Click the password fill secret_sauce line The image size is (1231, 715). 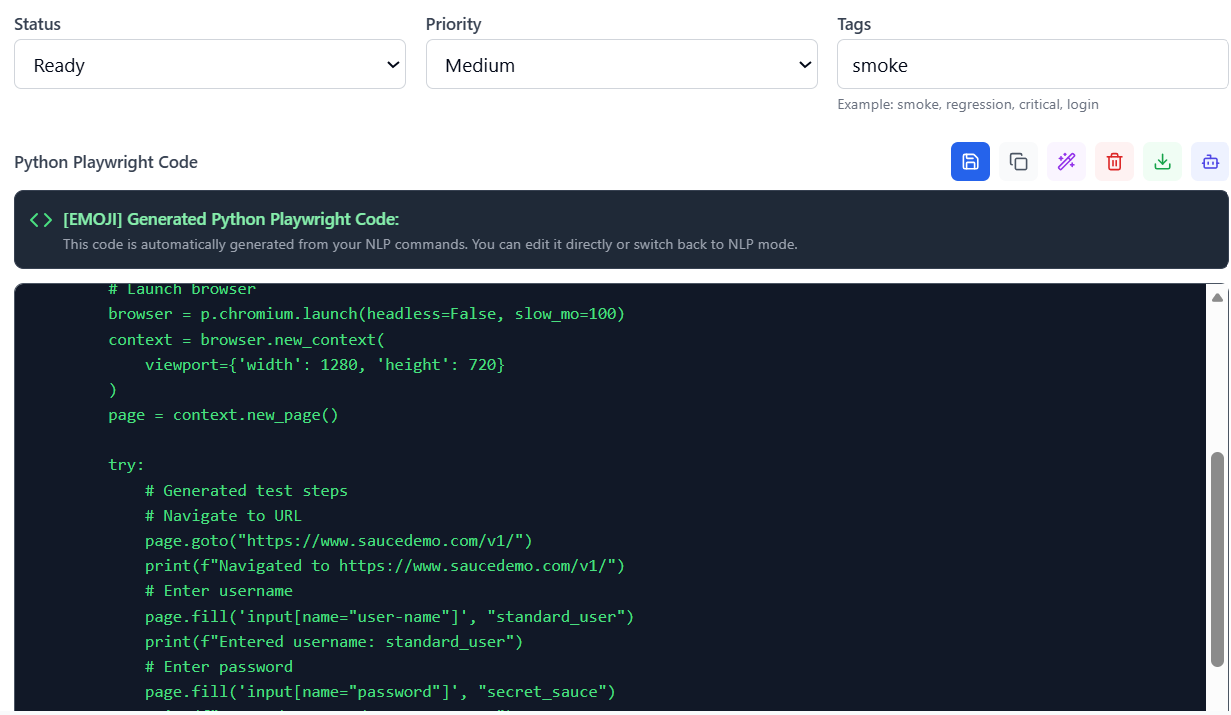[380, 692]
